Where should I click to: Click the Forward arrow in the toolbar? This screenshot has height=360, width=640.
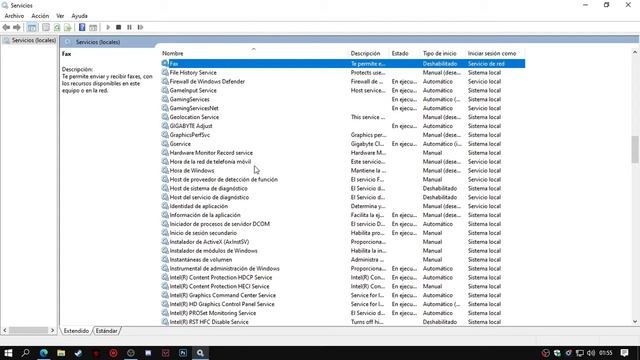click(17, 27)
